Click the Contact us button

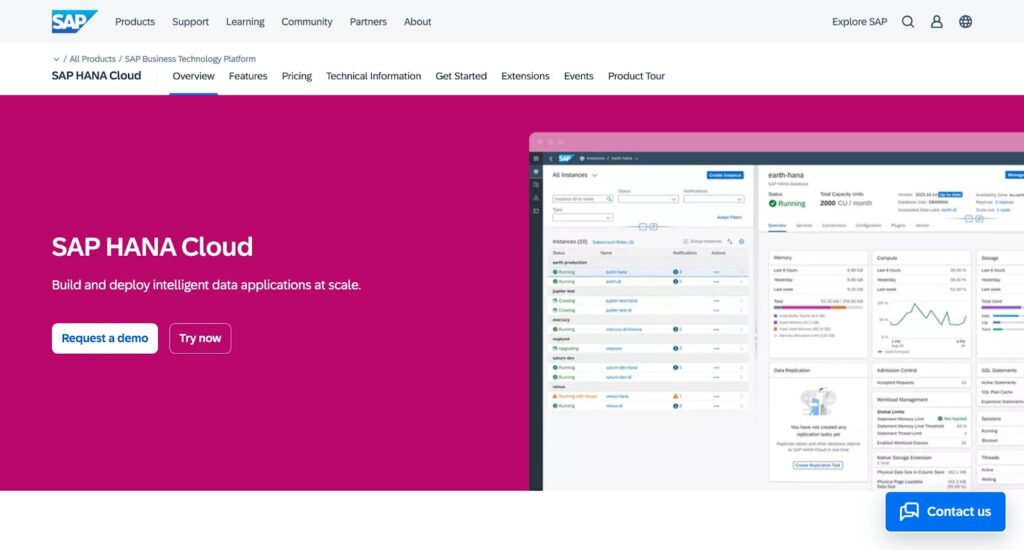pos(945,511)
